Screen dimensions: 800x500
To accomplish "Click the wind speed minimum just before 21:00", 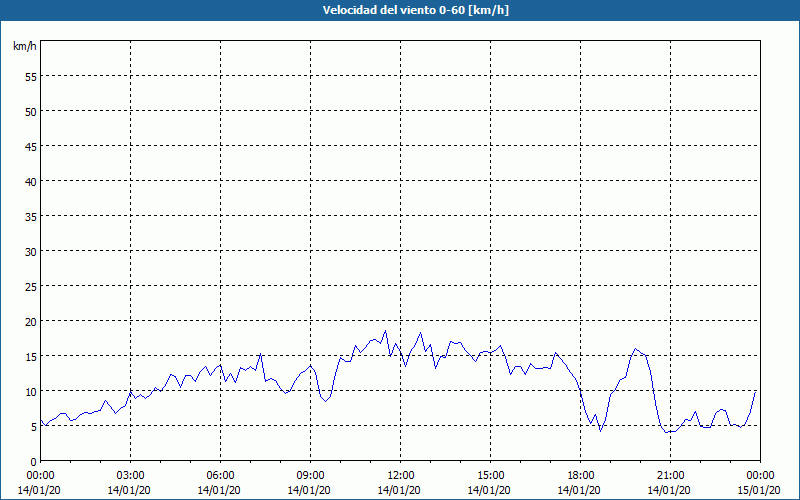I will click(x=666, y=433).
